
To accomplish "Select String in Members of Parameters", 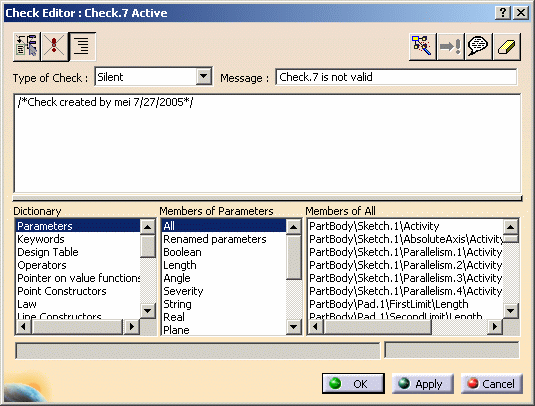I will 224,304.
